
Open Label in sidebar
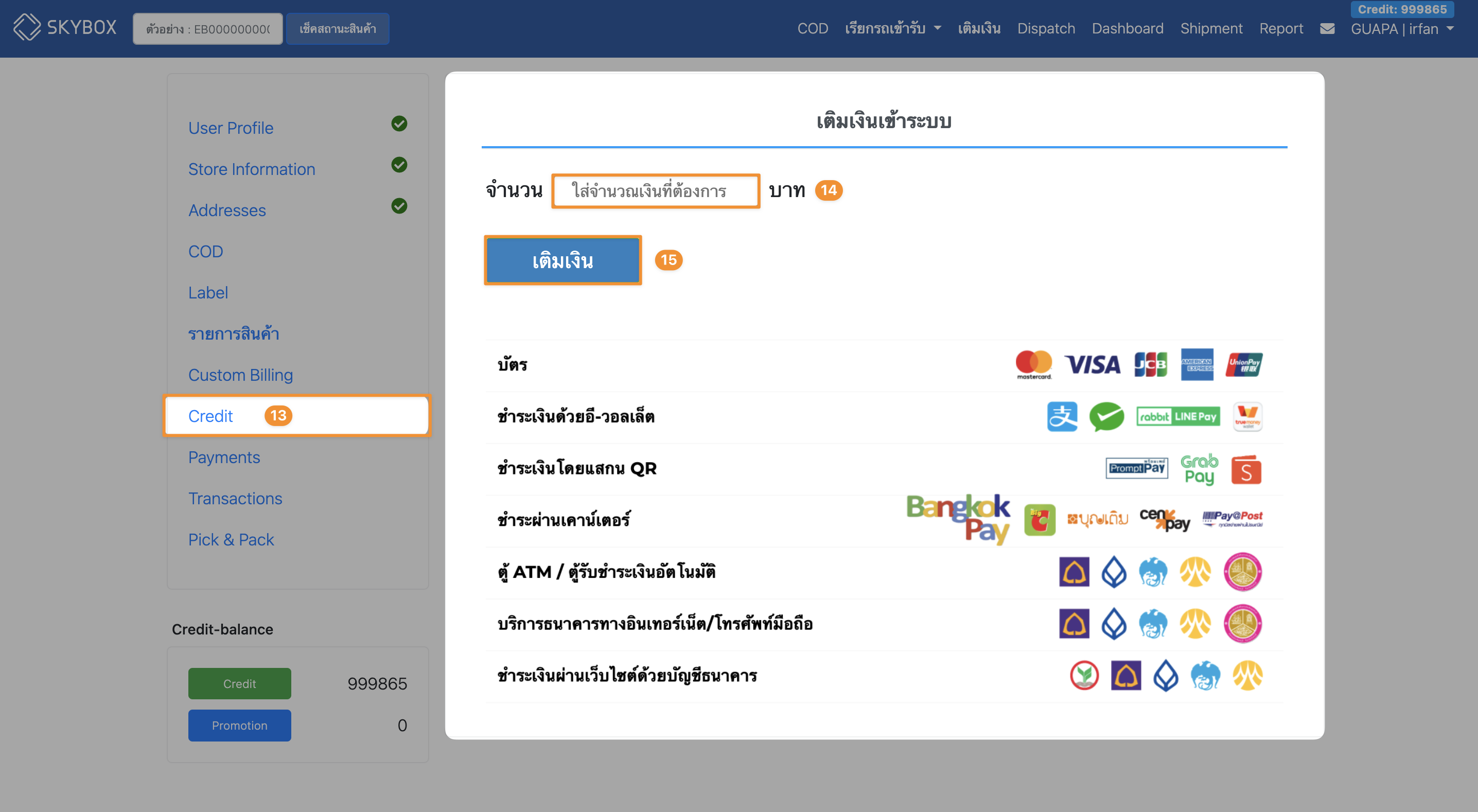tap(208, 292)
